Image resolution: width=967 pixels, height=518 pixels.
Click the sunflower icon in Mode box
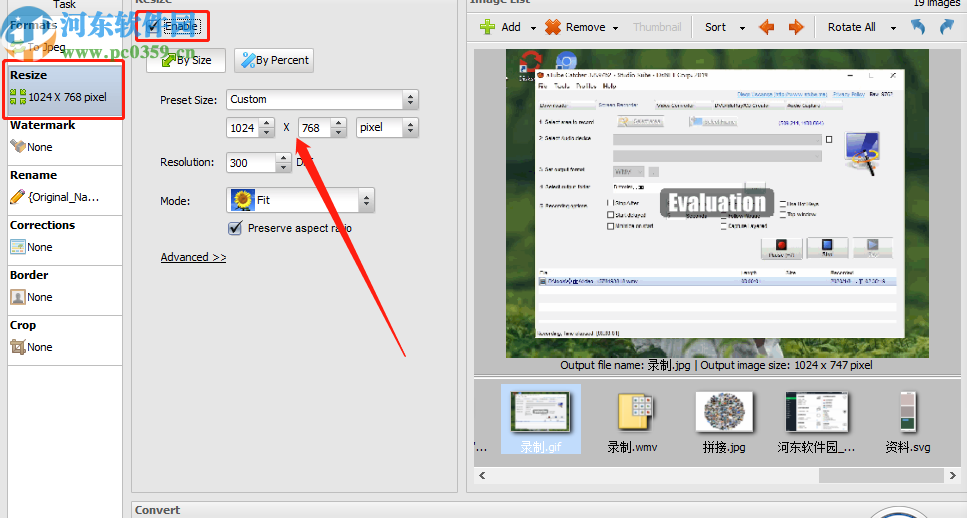point(243,200)
